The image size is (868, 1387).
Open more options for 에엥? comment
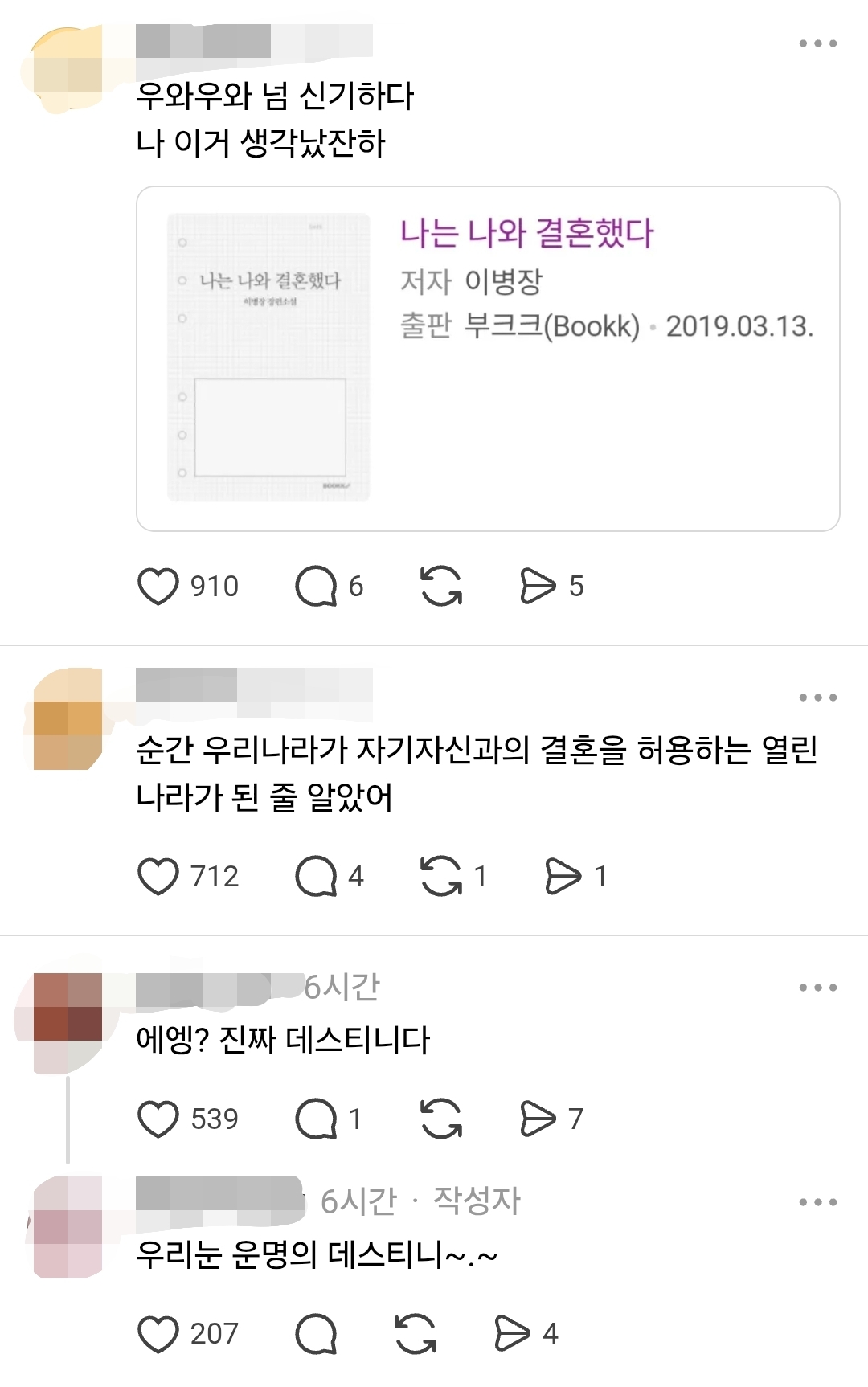(818, 988)
